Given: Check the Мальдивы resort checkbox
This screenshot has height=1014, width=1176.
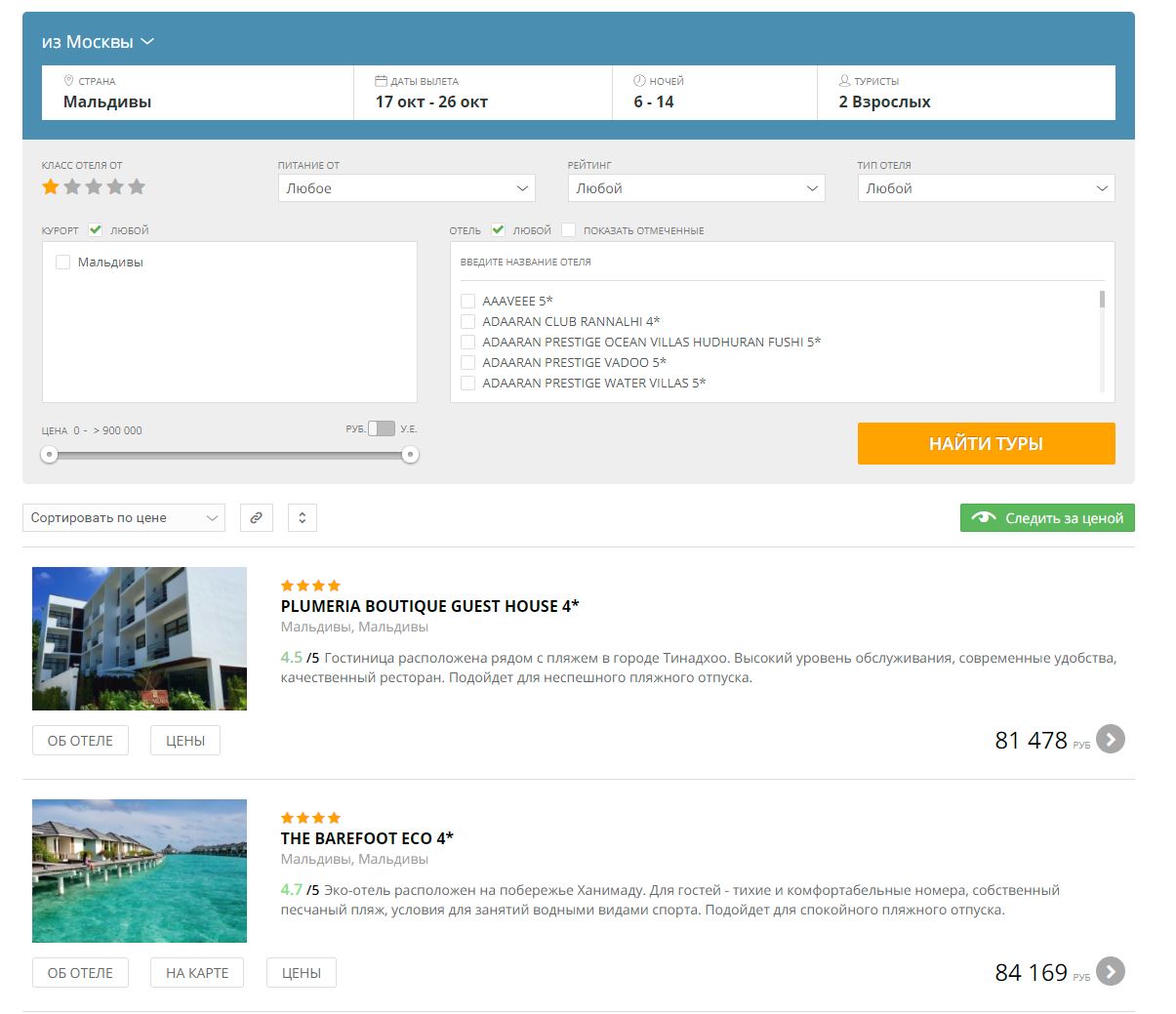Looking at the screenshot, I should click(x=63, y=263).
